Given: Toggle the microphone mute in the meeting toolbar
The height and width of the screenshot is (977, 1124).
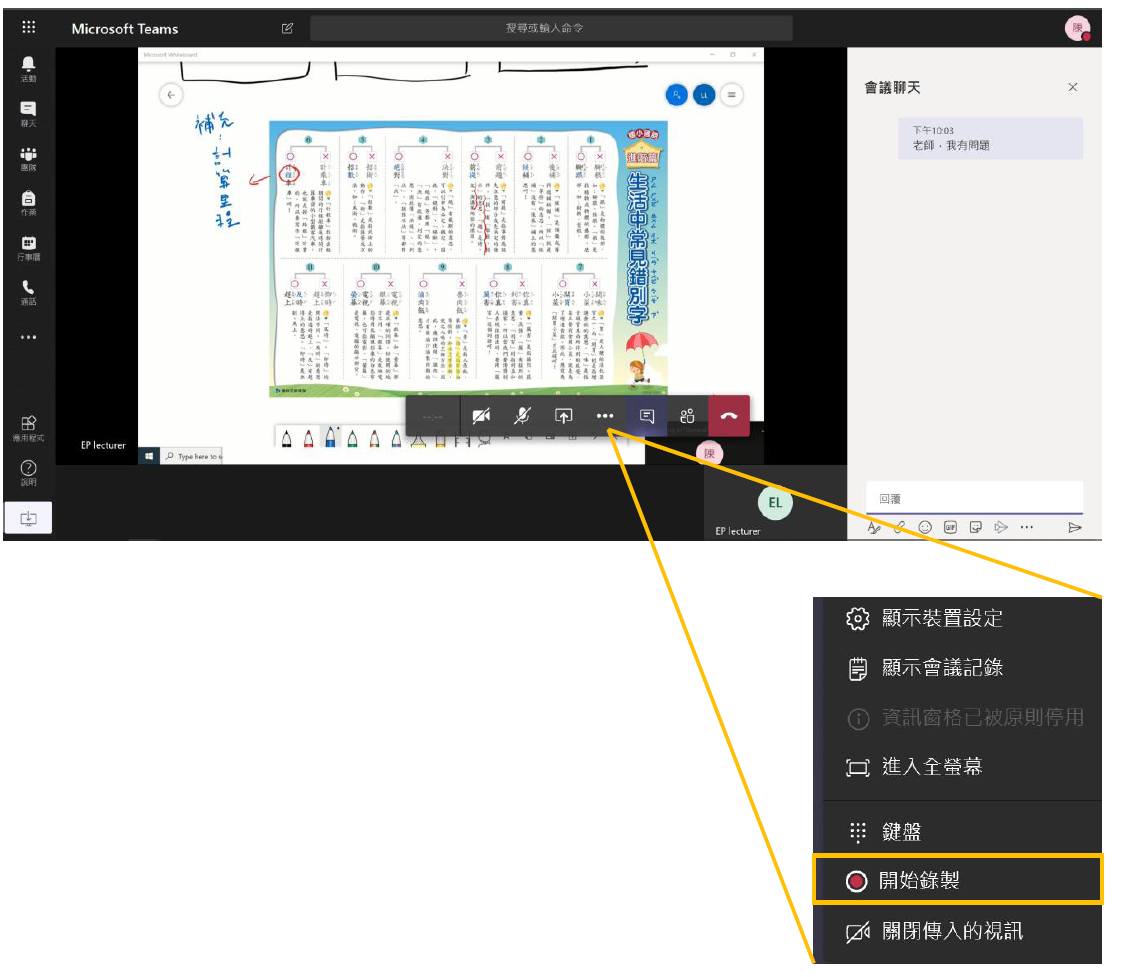Looking at the screenshot, I should point(523,416).
